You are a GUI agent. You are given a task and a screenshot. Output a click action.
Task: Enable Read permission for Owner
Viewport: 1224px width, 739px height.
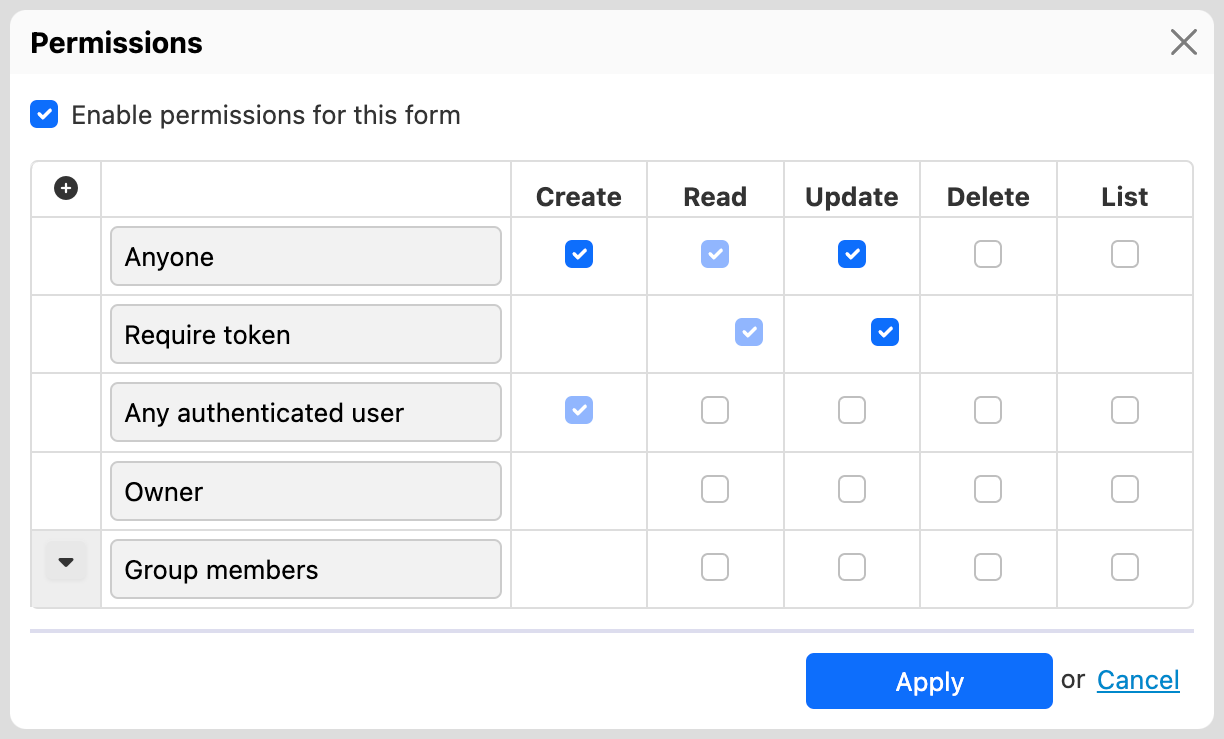pyautogui.click(x=715, y=489)
